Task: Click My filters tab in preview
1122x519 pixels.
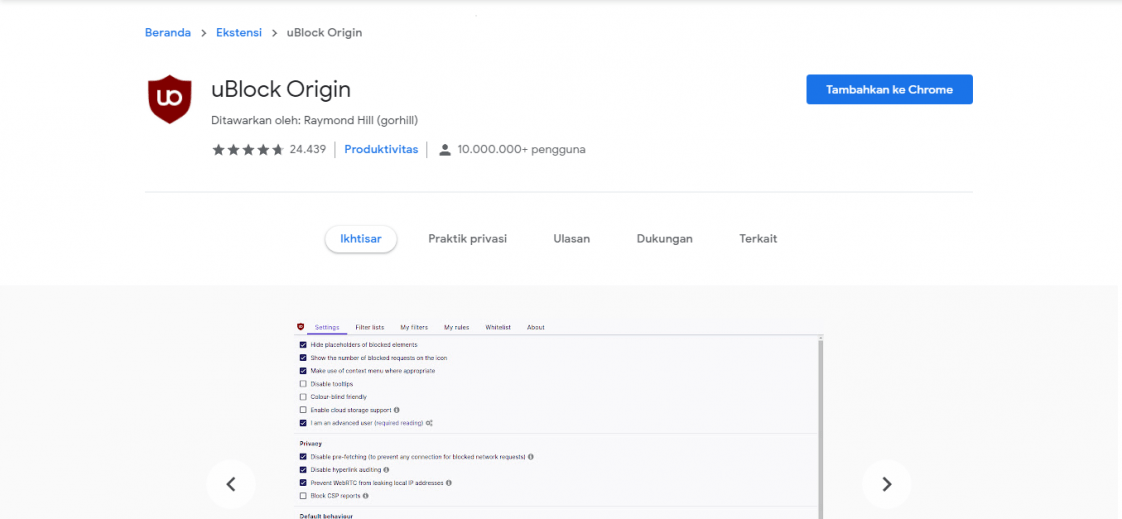Action: [414, 327]
